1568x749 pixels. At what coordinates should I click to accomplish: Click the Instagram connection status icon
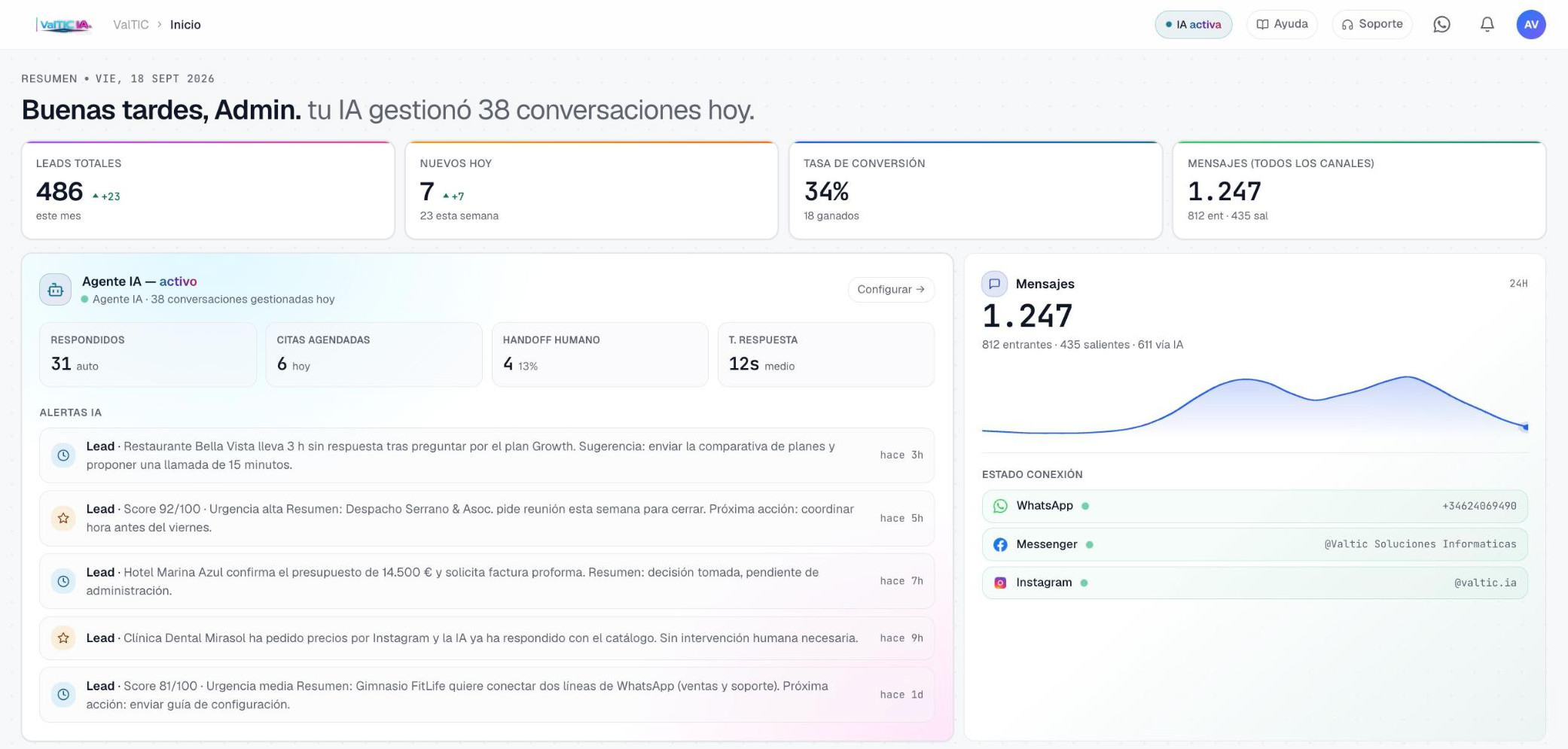(1000, 583)
